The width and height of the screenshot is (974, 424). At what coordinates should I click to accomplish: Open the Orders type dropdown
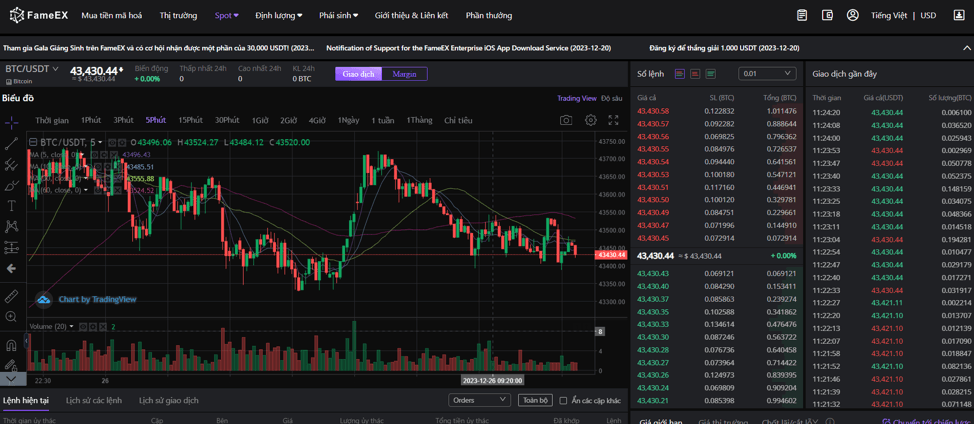[479, 400]
